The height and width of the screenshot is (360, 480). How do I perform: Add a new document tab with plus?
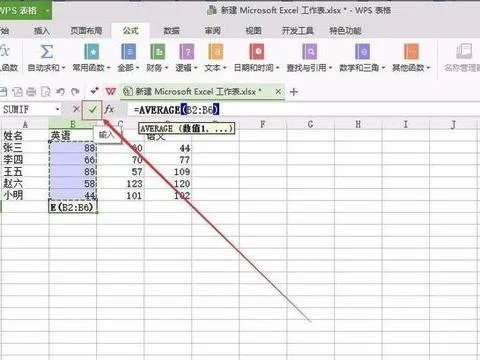294,92
